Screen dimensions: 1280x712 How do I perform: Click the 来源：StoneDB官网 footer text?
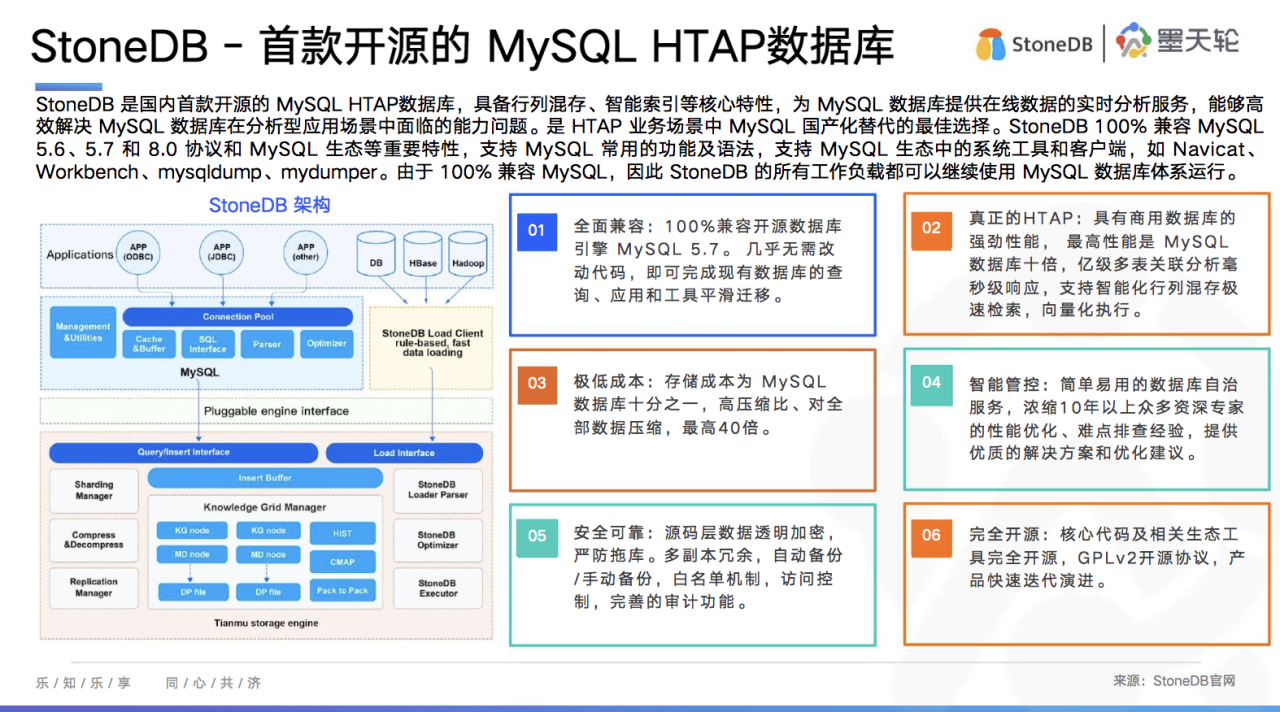[x=1174, y=681]
